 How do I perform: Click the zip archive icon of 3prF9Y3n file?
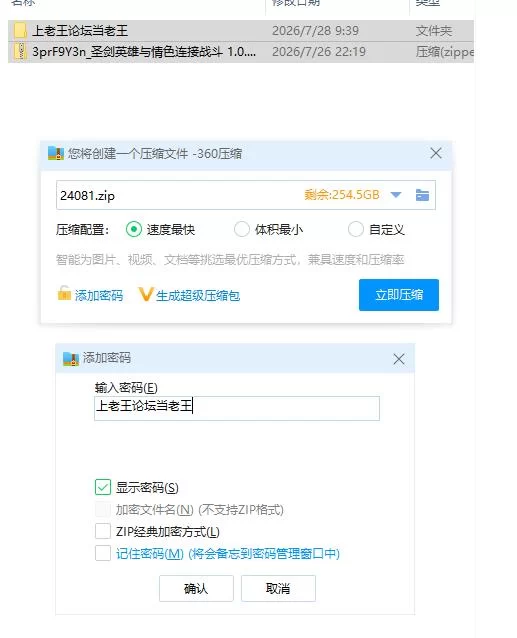pyautogui.click(x=20, y=52)
